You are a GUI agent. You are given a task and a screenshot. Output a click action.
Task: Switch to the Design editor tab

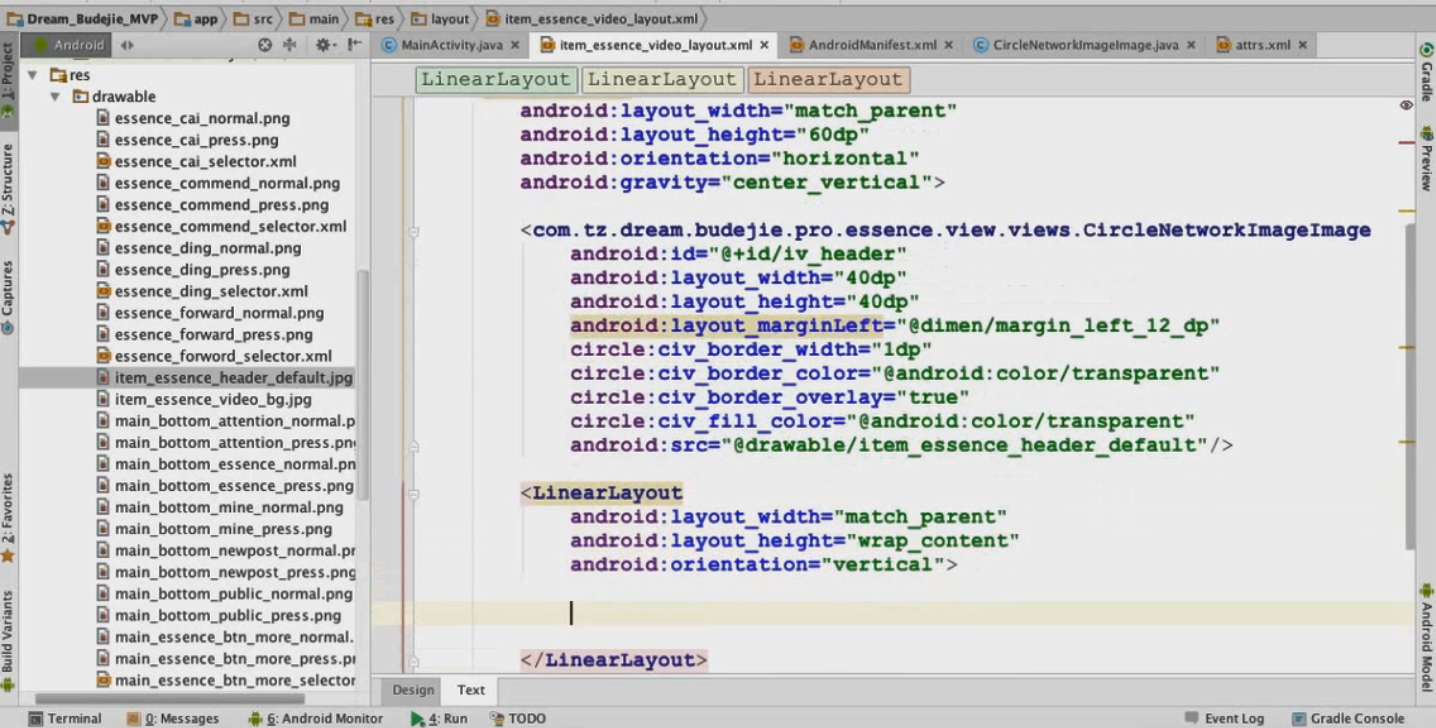point(413,690)
